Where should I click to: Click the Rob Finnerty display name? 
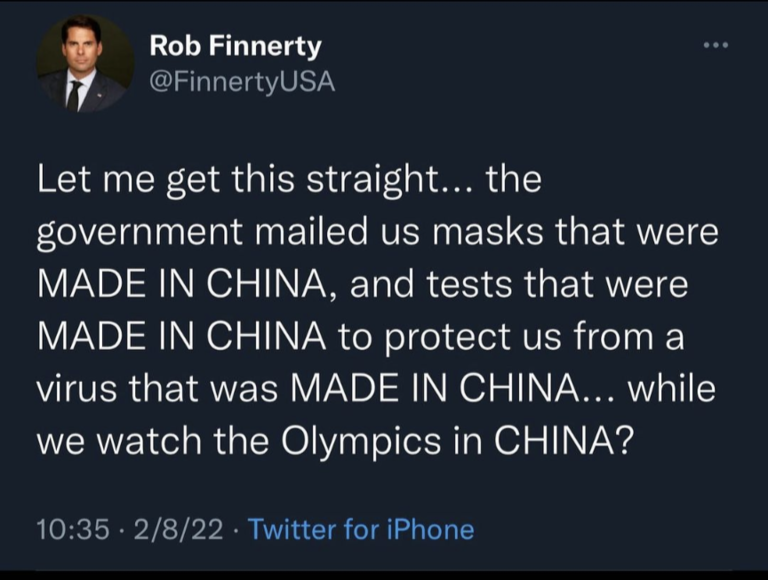pos(235,47)
